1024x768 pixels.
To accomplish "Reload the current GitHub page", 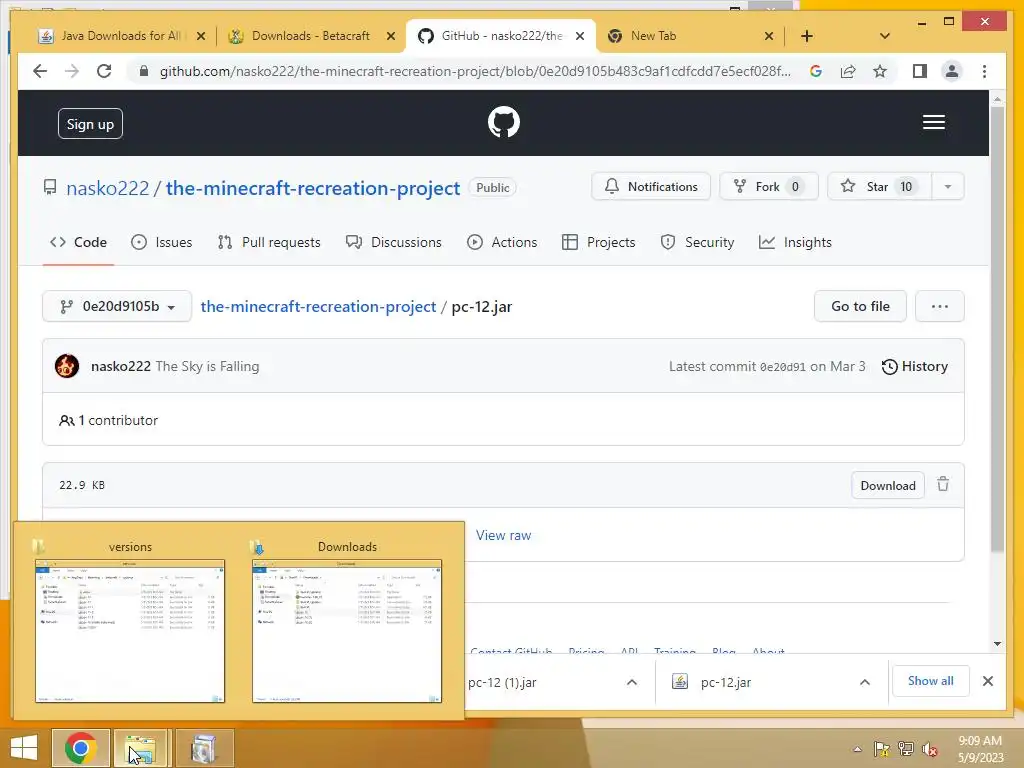I will (104, 71).
